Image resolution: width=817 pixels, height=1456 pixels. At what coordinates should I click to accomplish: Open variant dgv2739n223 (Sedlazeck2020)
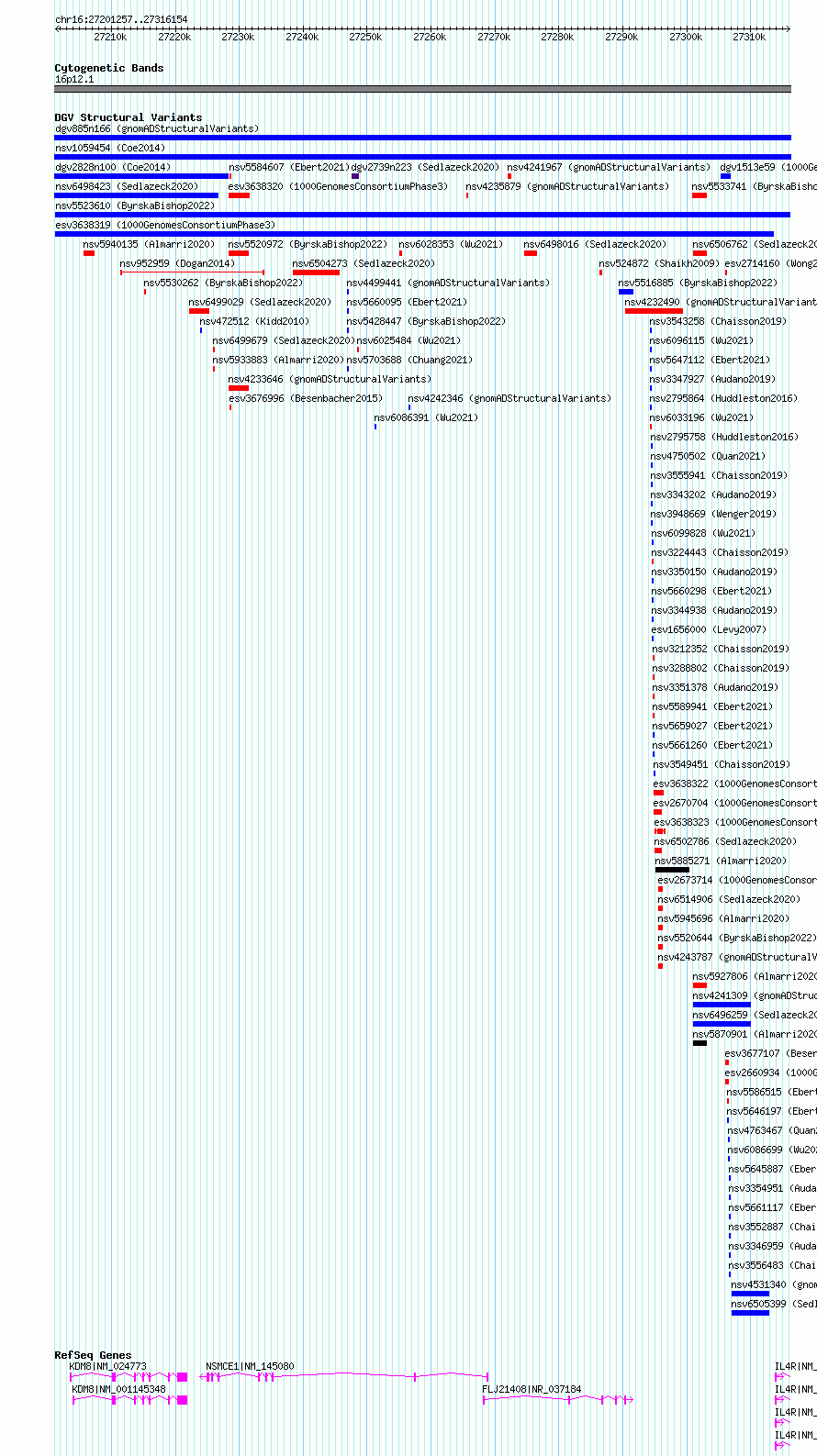(426, 167)
